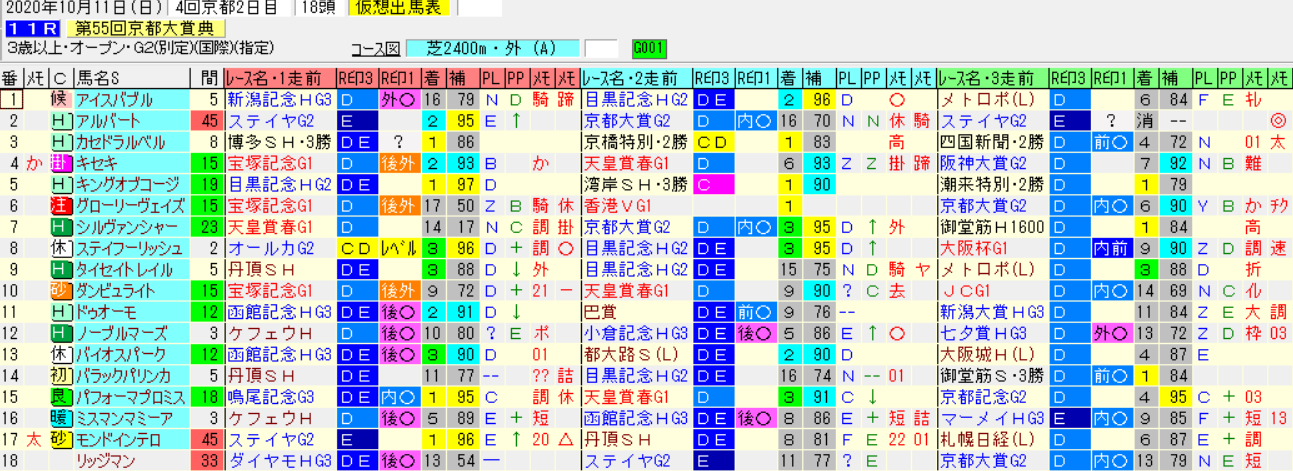Click the 七夕賞HG3 race cell

tap(992, 333)
